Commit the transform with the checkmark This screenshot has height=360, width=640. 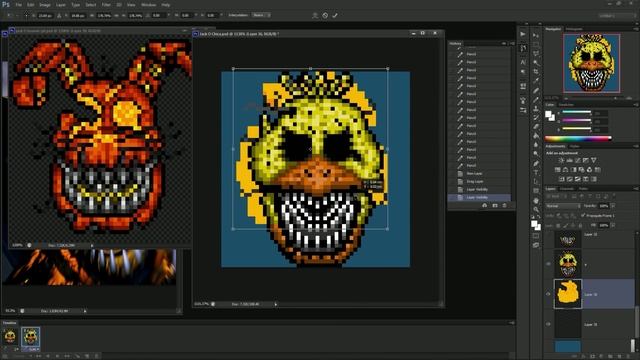click(335, 16)
